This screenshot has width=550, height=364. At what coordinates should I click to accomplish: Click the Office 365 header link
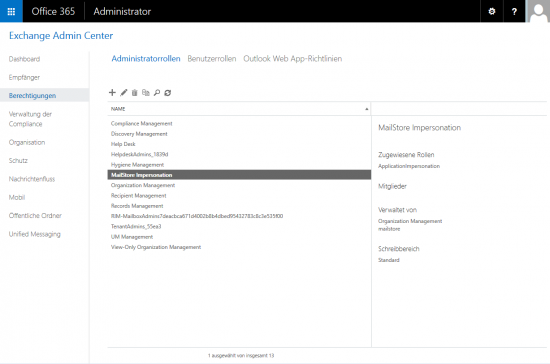pos(53,11)
